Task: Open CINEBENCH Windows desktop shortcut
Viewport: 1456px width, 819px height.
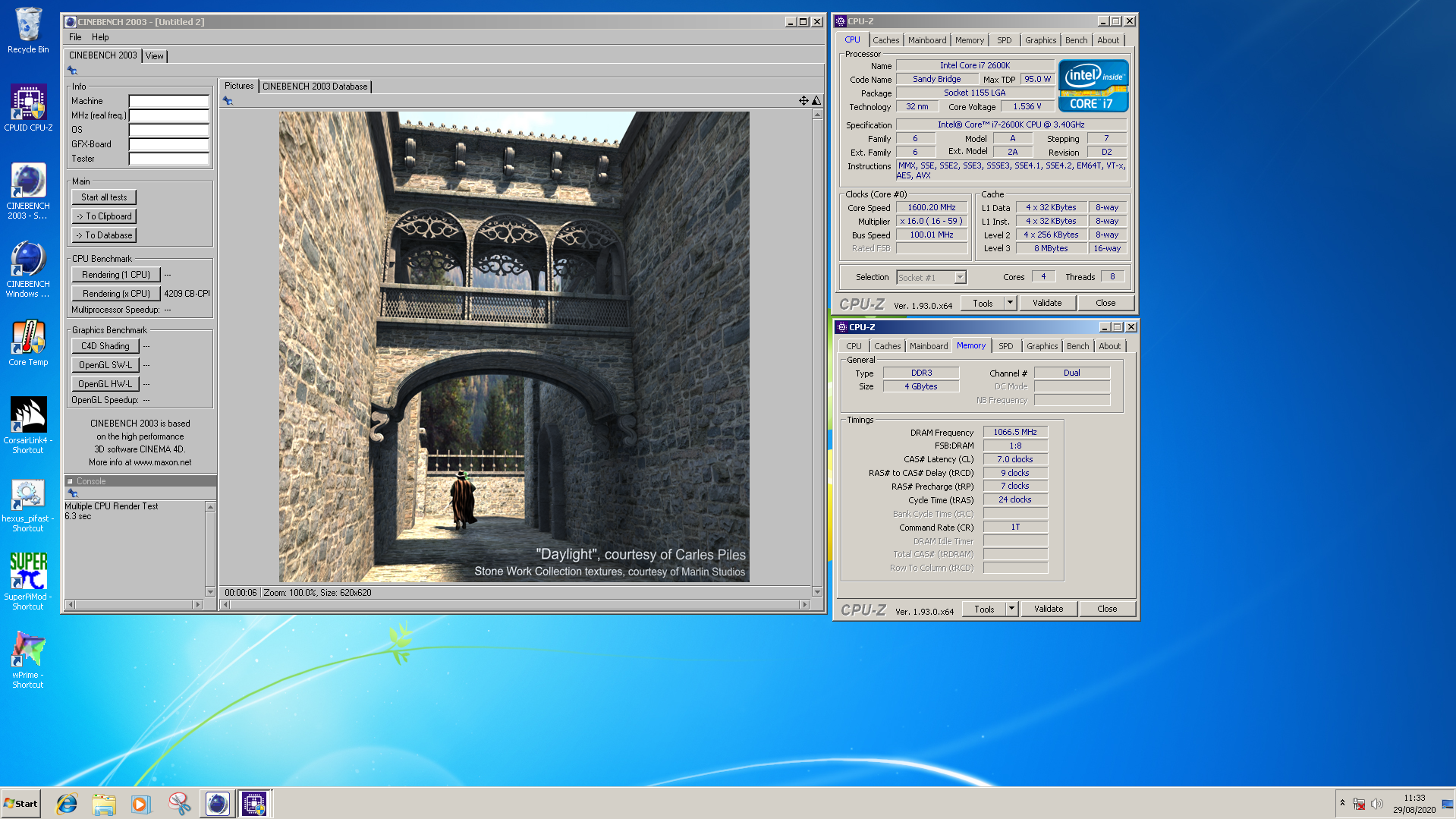Action: 28,269
